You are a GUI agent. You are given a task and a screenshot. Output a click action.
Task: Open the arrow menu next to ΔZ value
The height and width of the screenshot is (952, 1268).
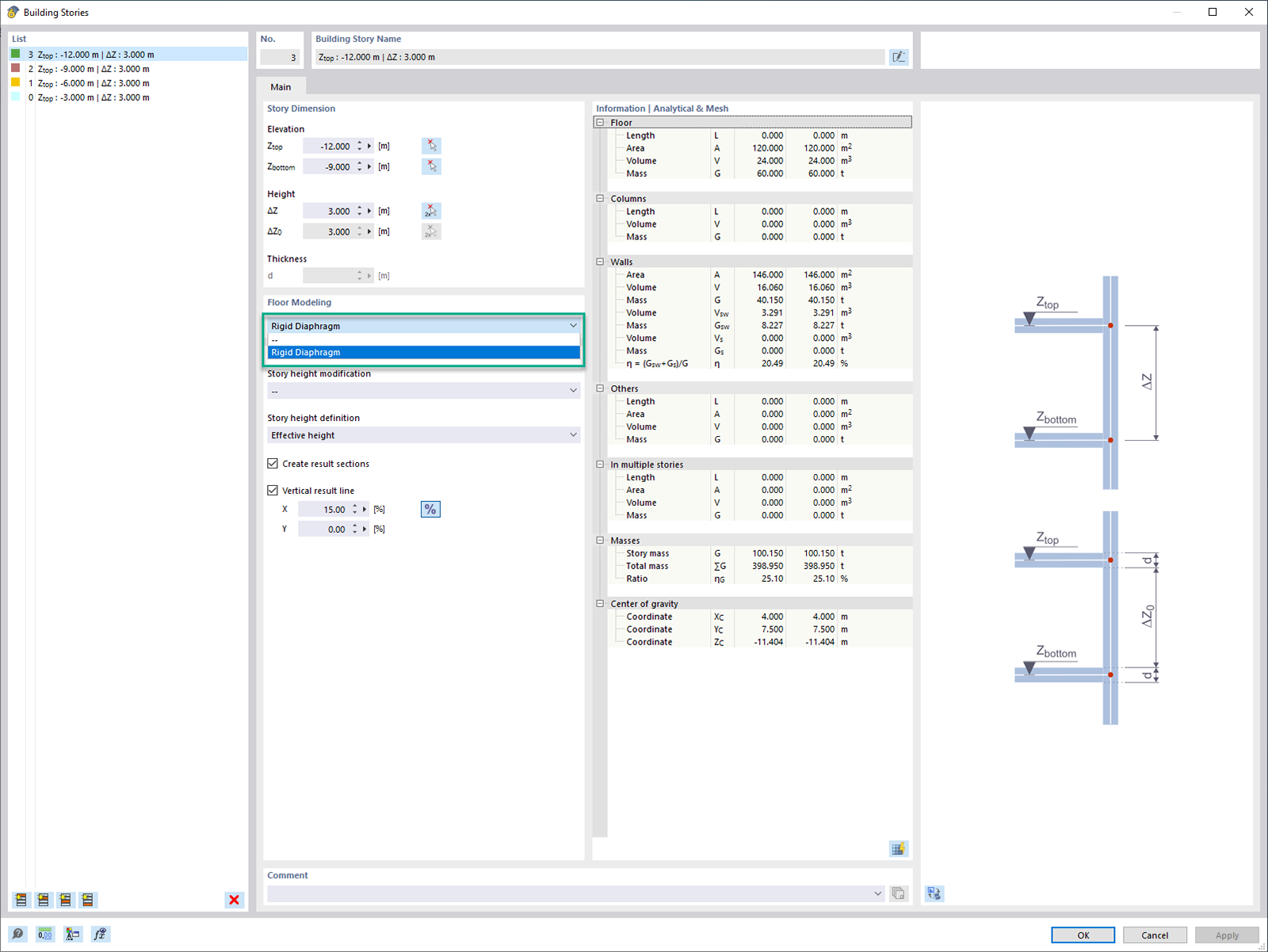tap(369, 211)
